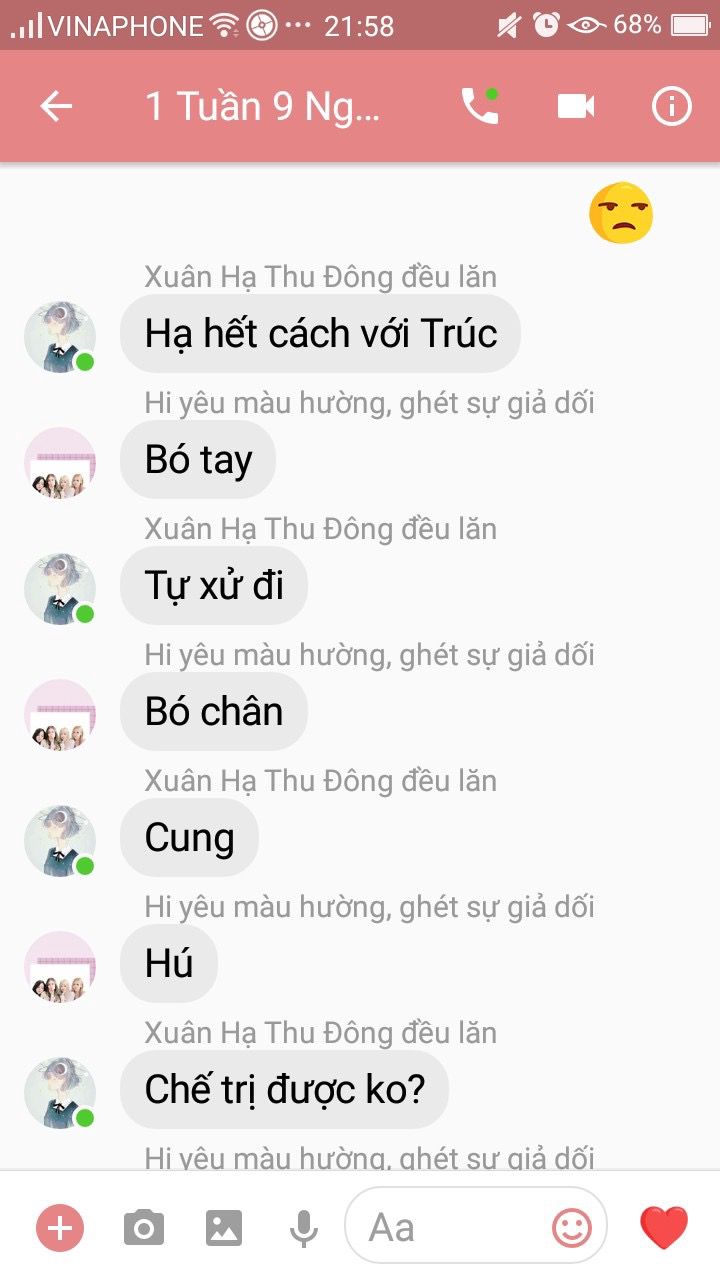Send the red heart reaction
Viewport: 720px width, 1280px height.
point(664,1227)
